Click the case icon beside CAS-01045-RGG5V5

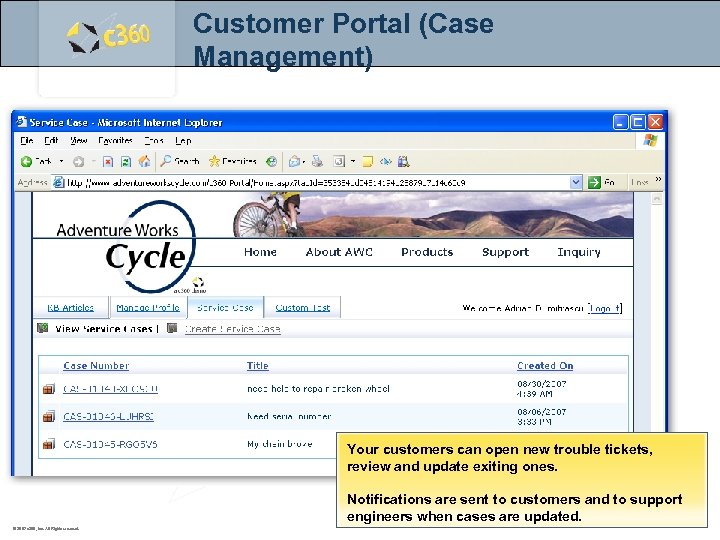[x=49, y=444]
